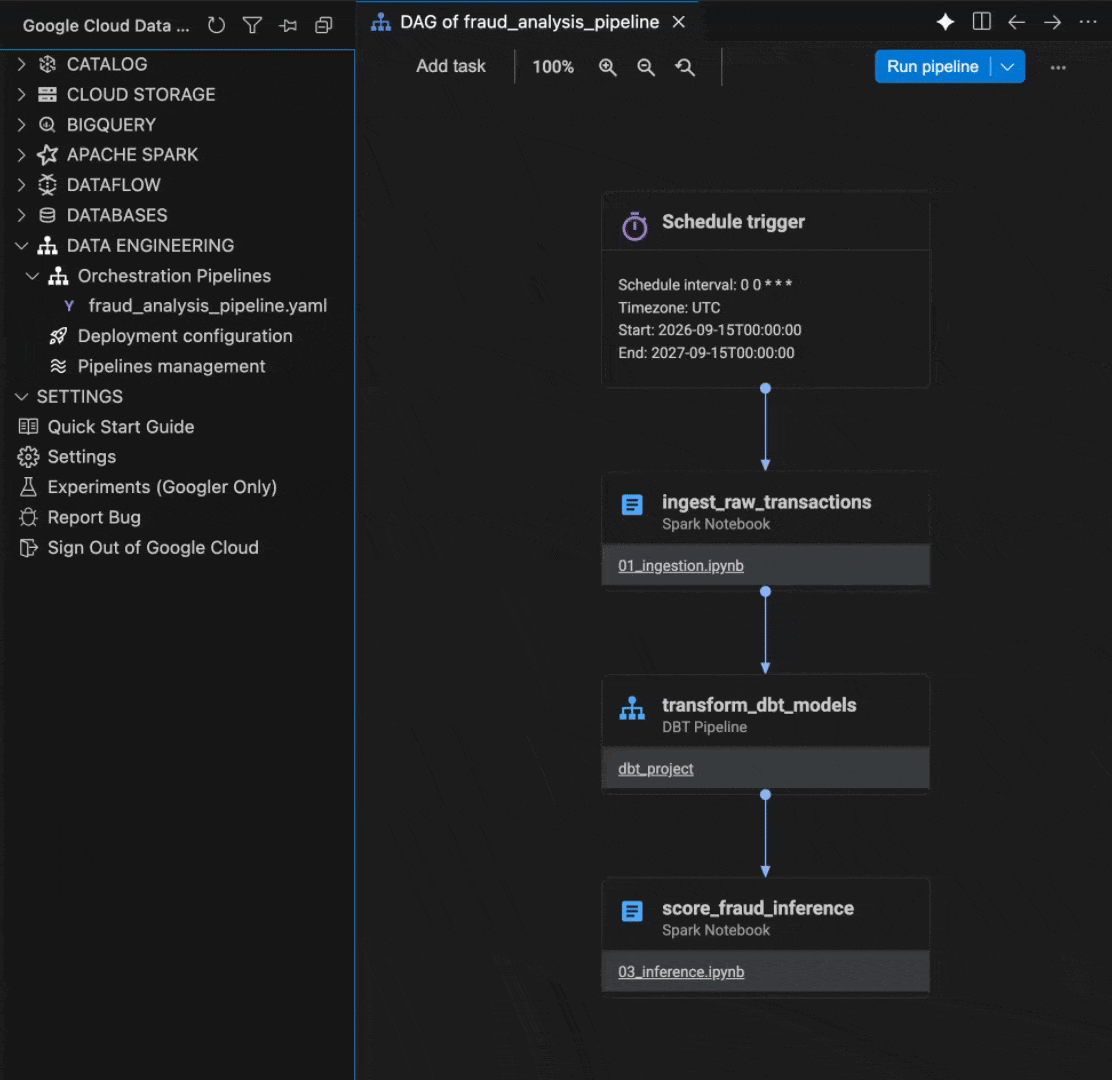Screen dimensions: 1112x1080
Task: Open the Run pipeline dropdown arrow
Action: click(x=1008, y=67)
